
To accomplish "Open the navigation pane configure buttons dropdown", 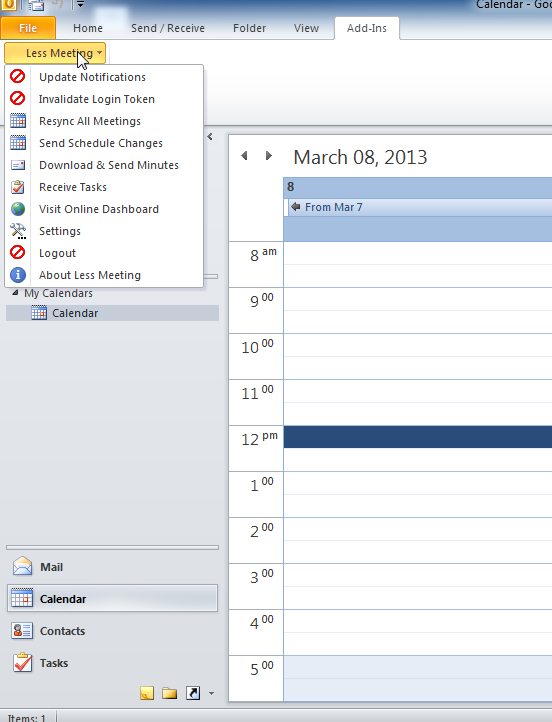I will (x=211, y=693).
